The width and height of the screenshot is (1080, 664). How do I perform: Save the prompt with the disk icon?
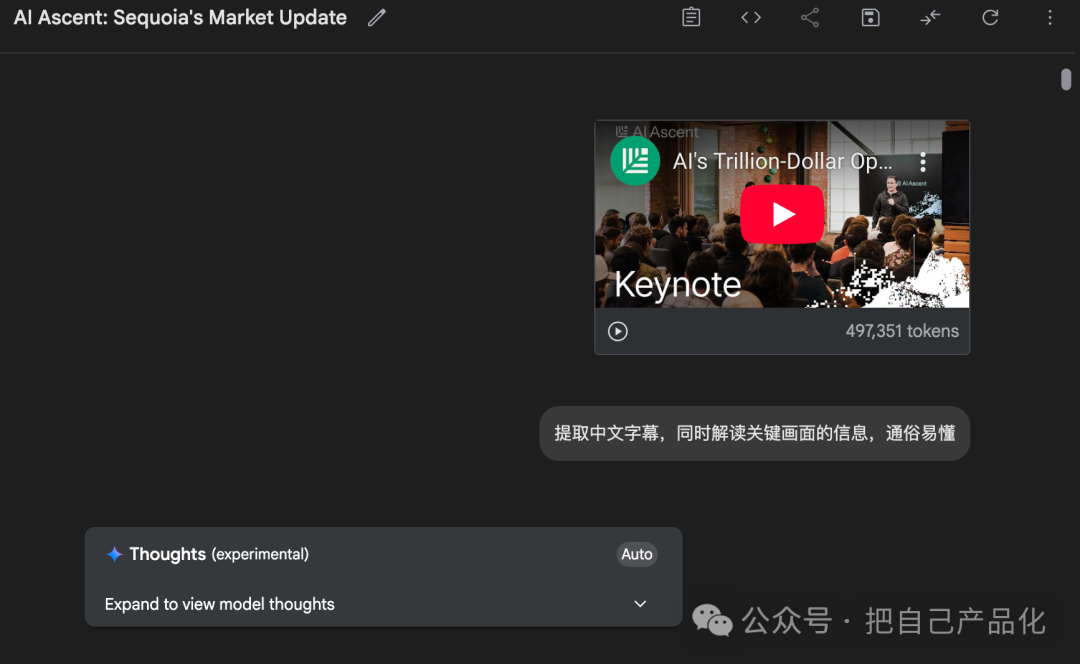point(871,17)
